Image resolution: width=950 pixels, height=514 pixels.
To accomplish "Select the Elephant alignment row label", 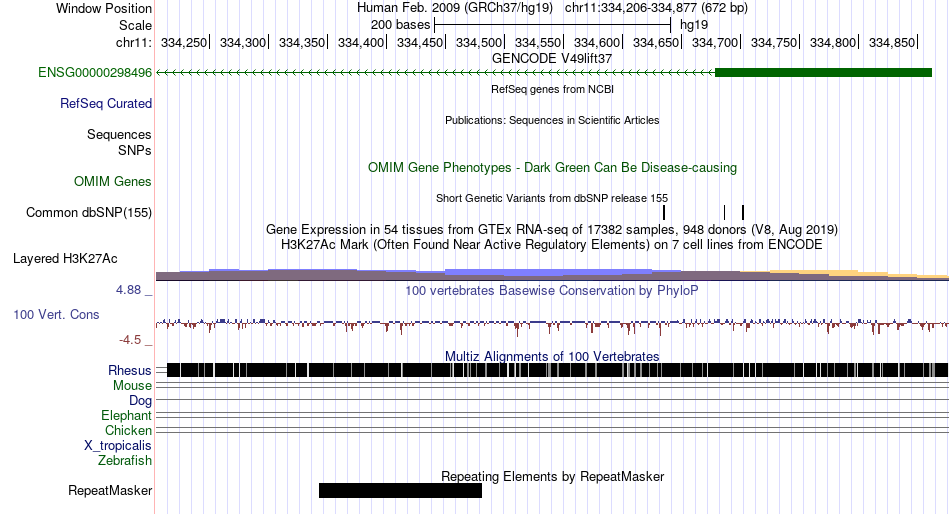I will (126, 416).
